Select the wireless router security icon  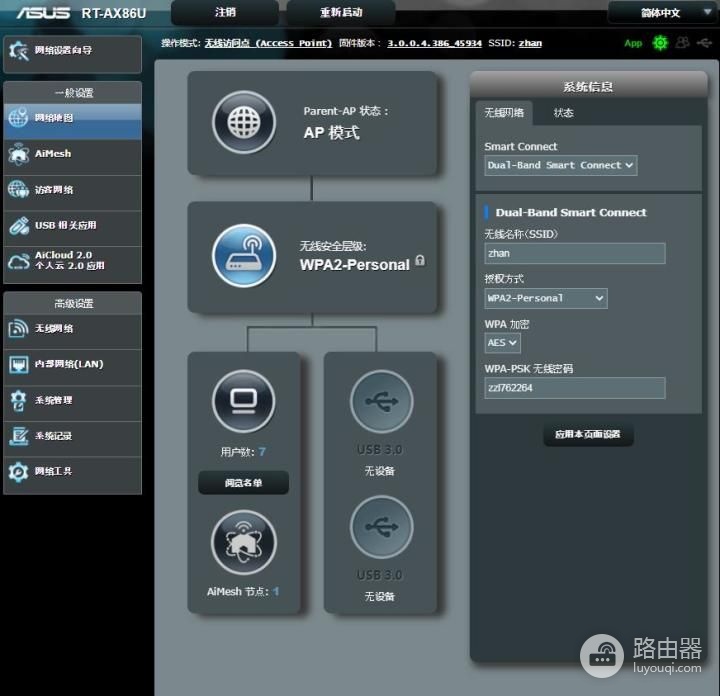point(244,256)
